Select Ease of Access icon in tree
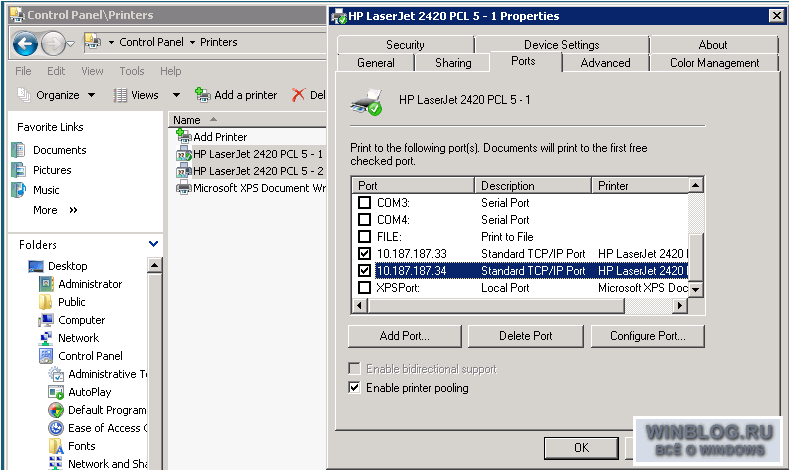This screenshot has width=790, height=473. [x=56, y=428]
